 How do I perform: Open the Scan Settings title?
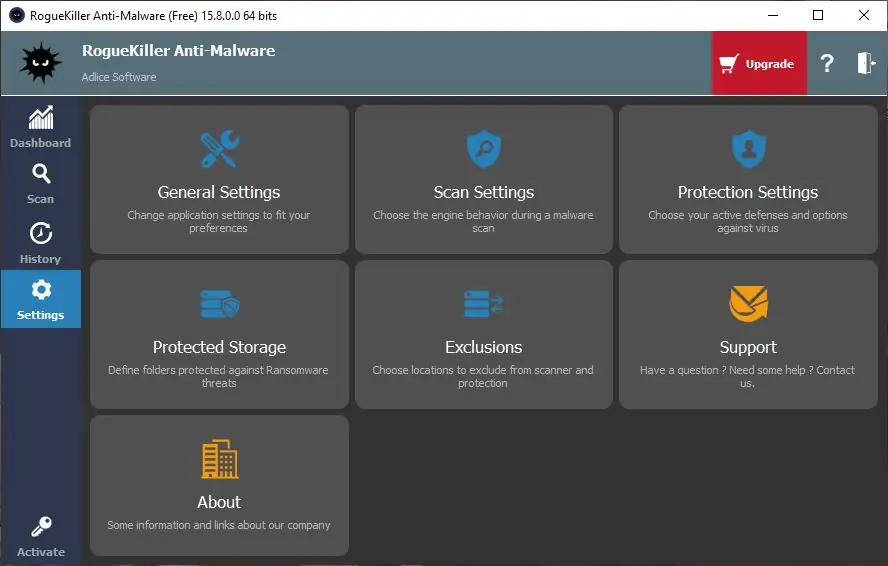tap(484, 192)
